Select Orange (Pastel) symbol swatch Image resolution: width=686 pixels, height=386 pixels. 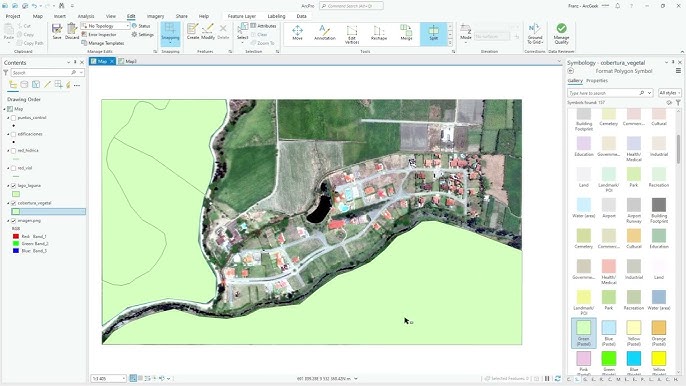click(658, 333)
